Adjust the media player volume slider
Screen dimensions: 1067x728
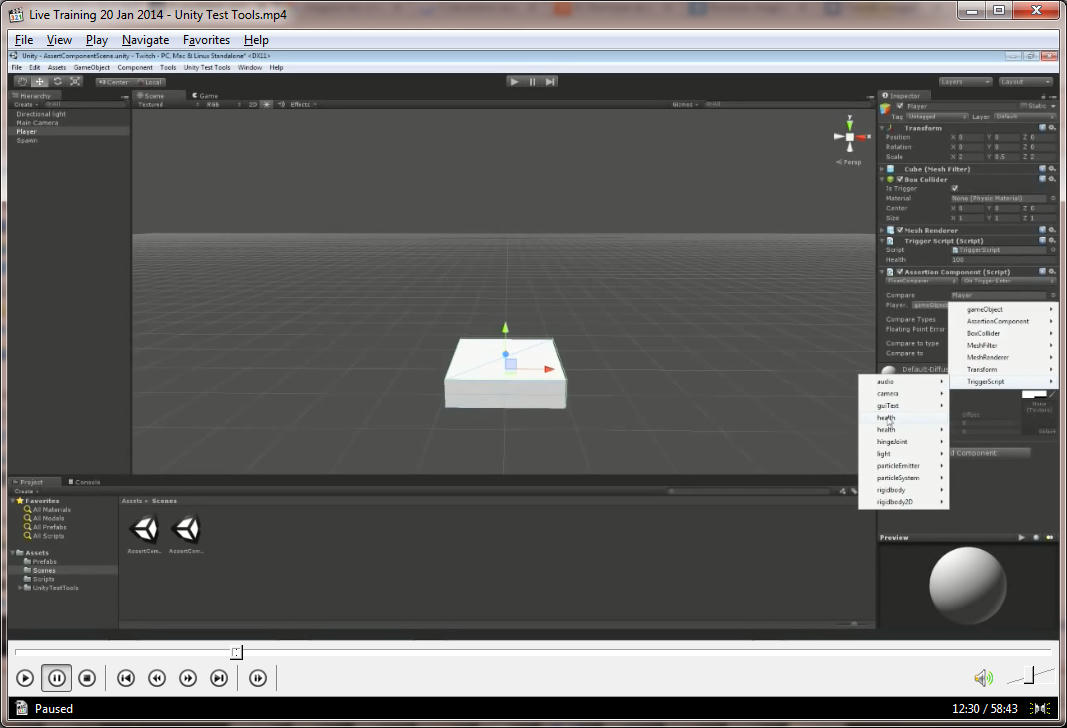(1029, 676)
